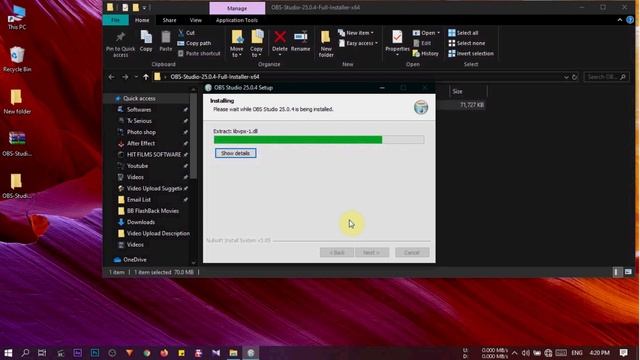Open Tv Serious folder shortcut
The image size is (640, 360).
[139, 121]
